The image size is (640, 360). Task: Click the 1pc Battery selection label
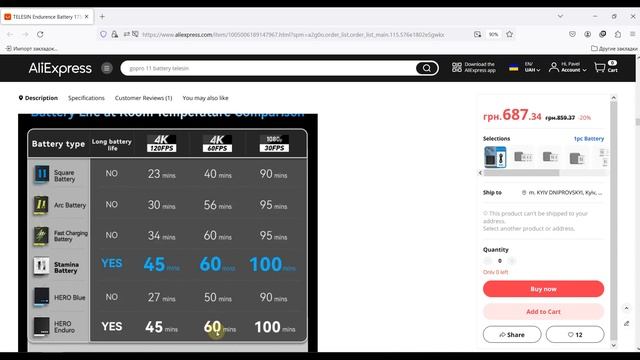(589, 139)
